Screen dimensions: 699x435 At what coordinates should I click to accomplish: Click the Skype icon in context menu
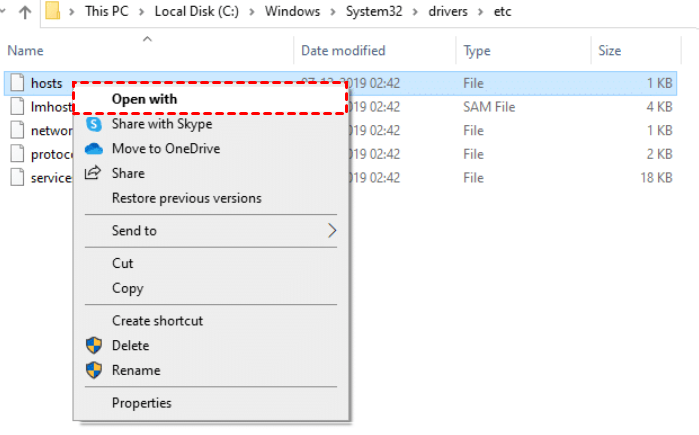[93, 124]
